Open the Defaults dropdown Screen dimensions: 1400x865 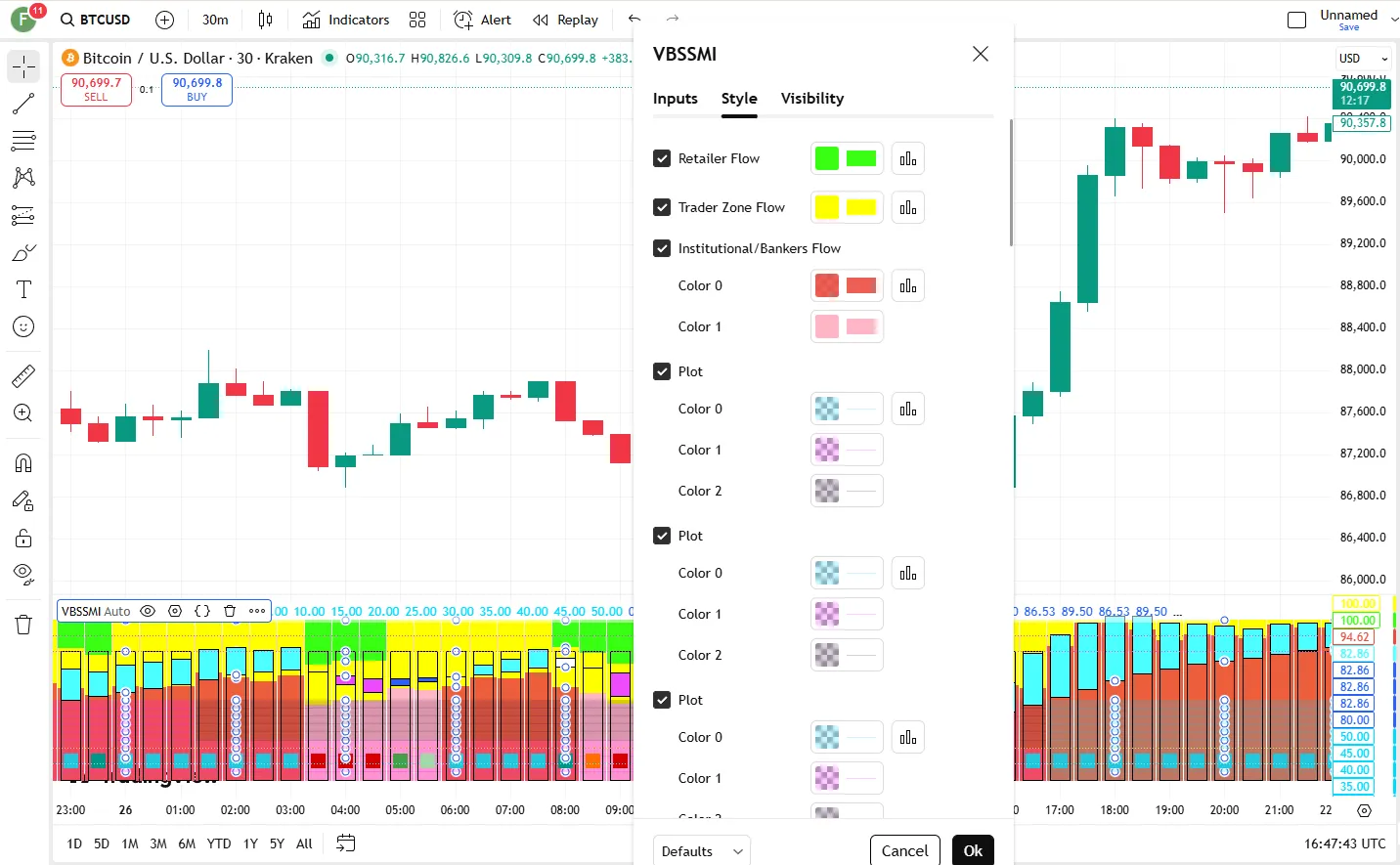[701, 851]
